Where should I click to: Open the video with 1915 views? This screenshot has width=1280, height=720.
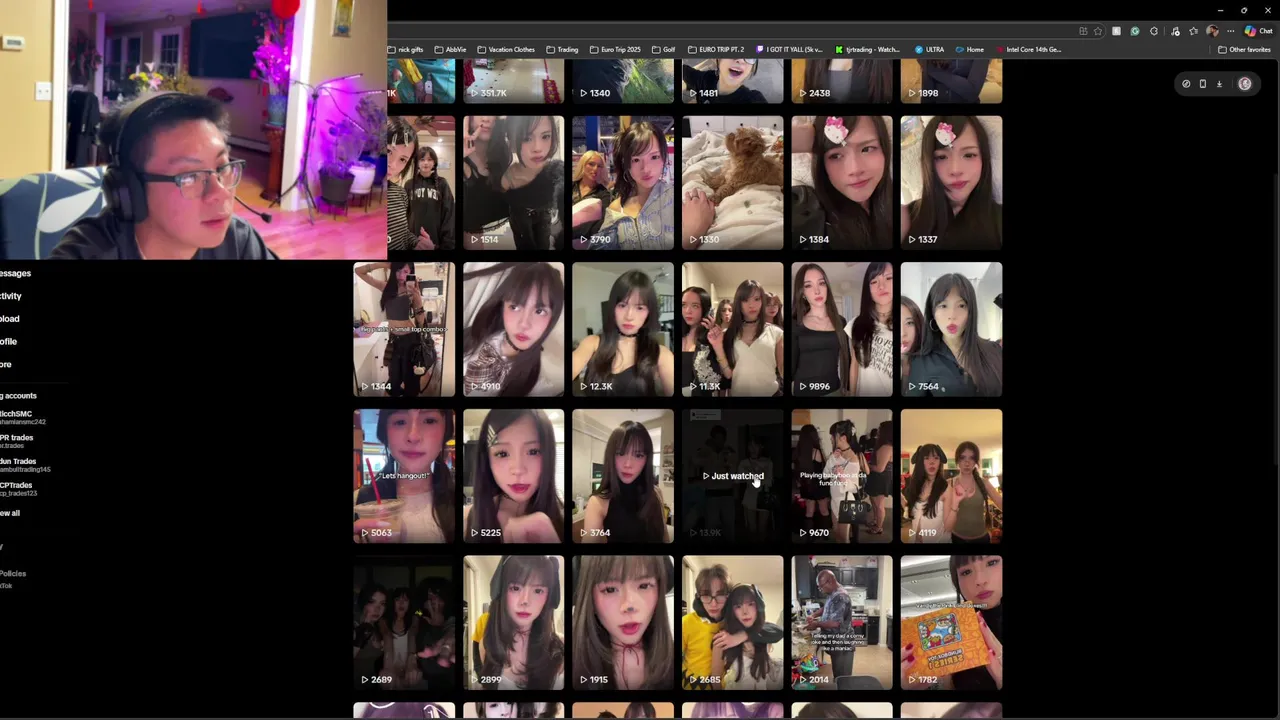tap(623, 623)
